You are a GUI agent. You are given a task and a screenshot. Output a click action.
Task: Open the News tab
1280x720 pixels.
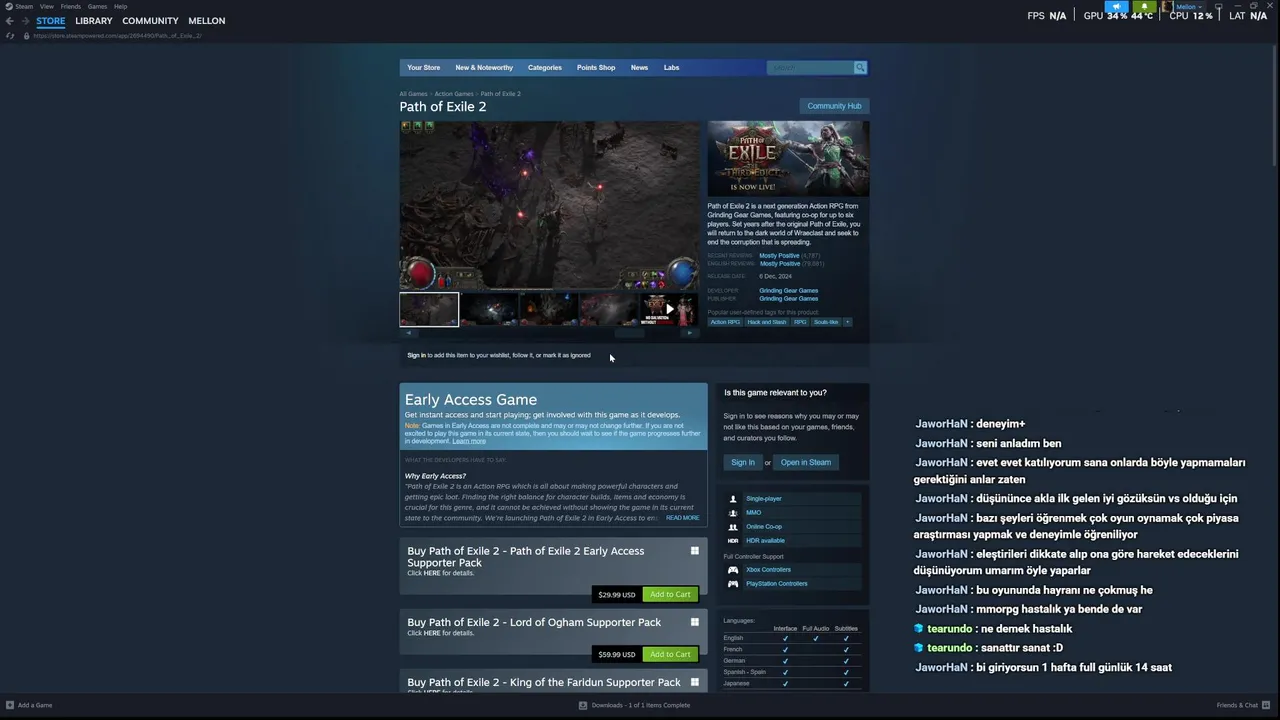tap(639, 67)
